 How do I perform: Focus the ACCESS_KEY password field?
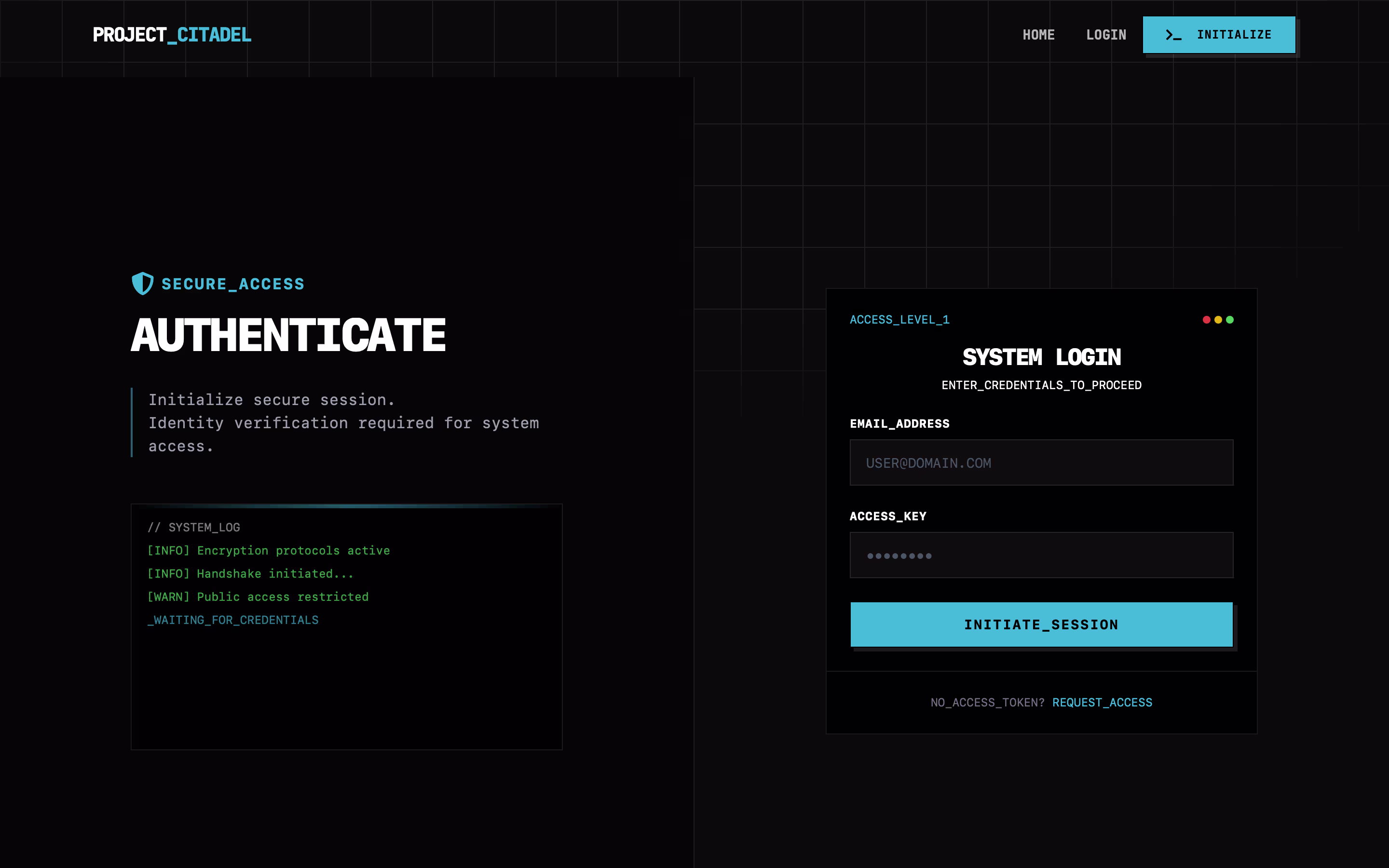pos(1041,555)
